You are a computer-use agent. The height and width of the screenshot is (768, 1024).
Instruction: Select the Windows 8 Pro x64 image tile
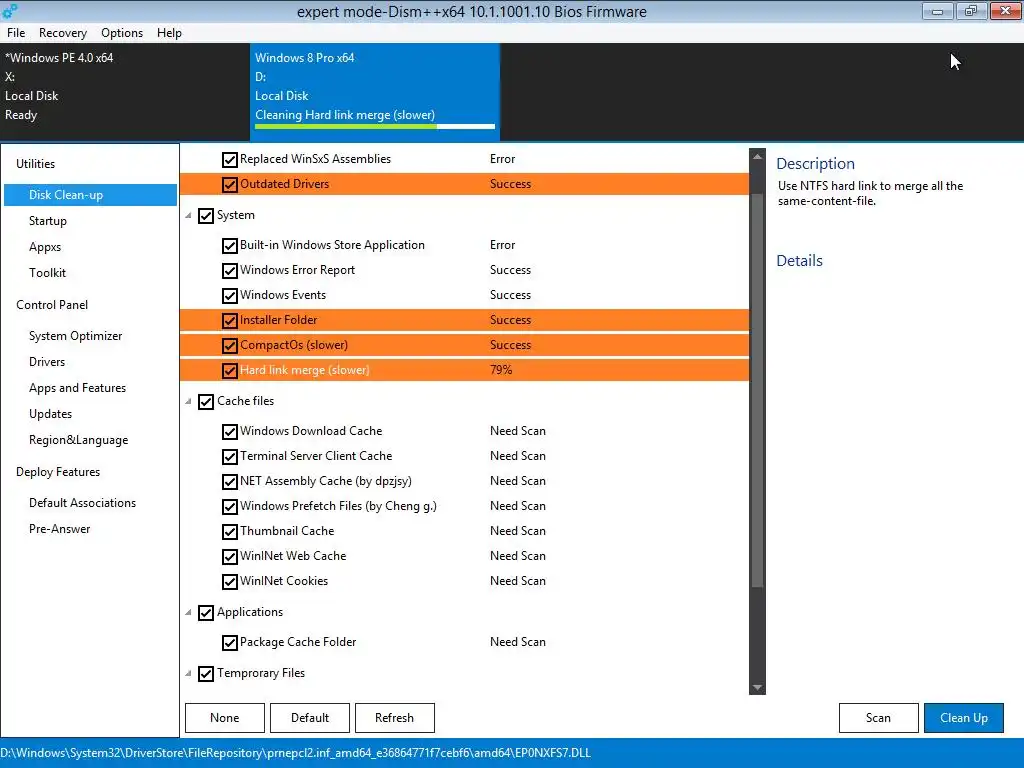click(375, 92)
